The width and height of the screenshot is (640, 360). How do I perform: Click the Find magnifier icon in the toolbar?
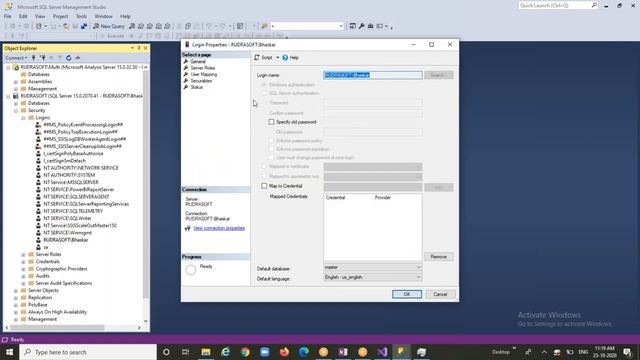click(264, 26)
